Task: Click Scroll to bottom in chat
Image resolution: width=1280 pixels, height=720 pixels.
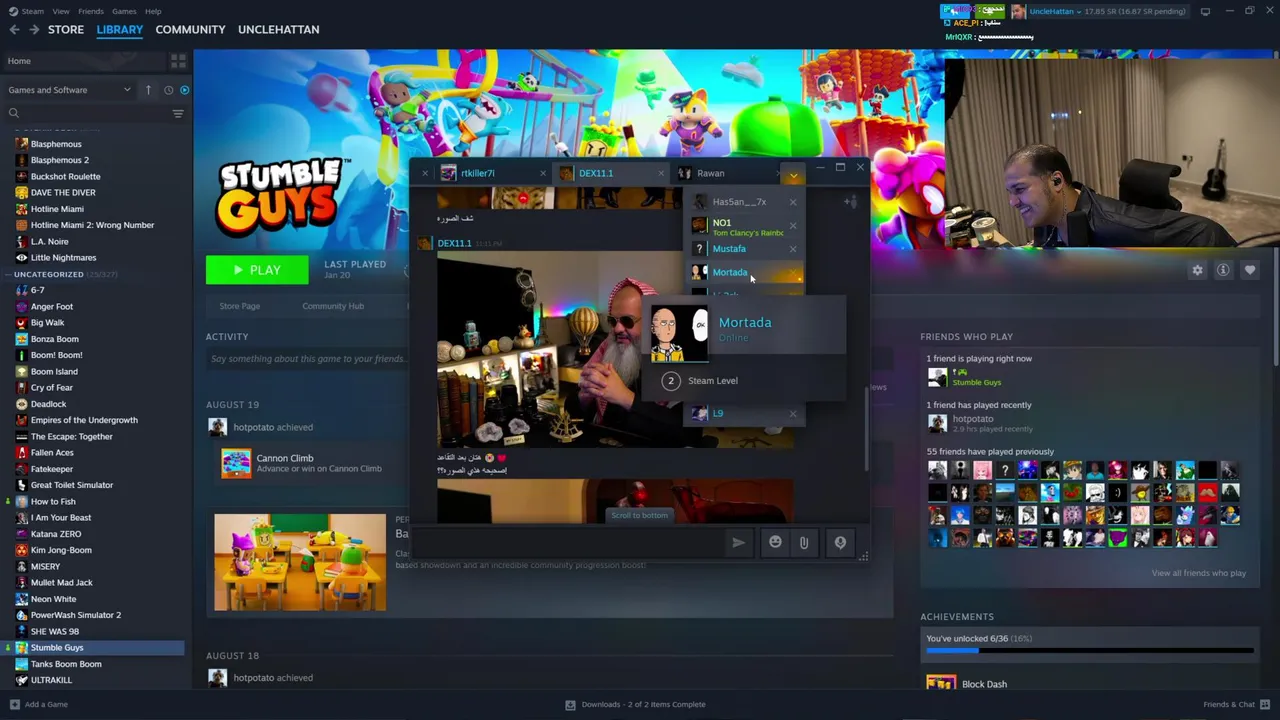Action: (x=639, y=515)
